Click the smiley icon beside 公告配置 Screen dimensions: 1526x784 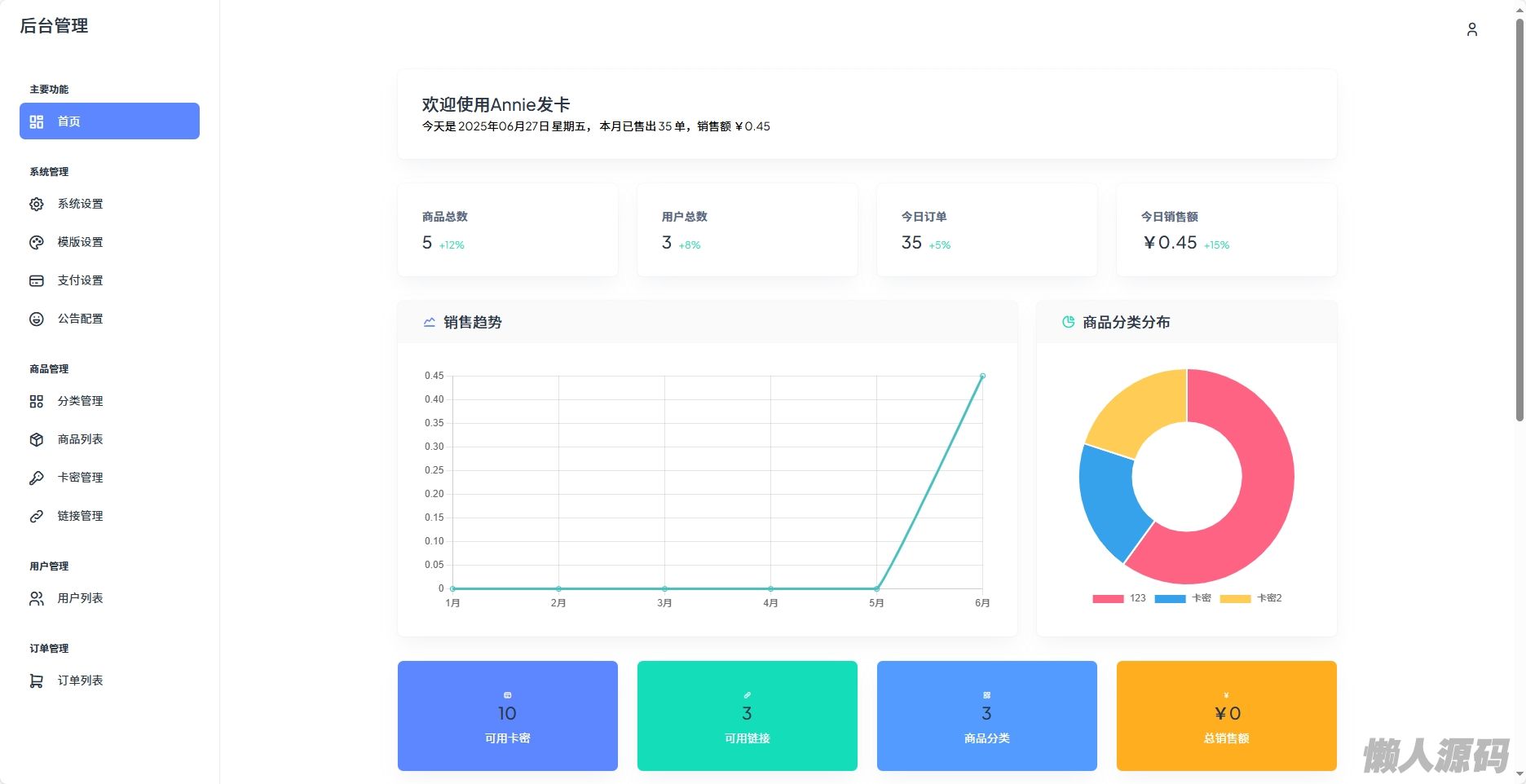pyautogui.click(x=37, y=319)
